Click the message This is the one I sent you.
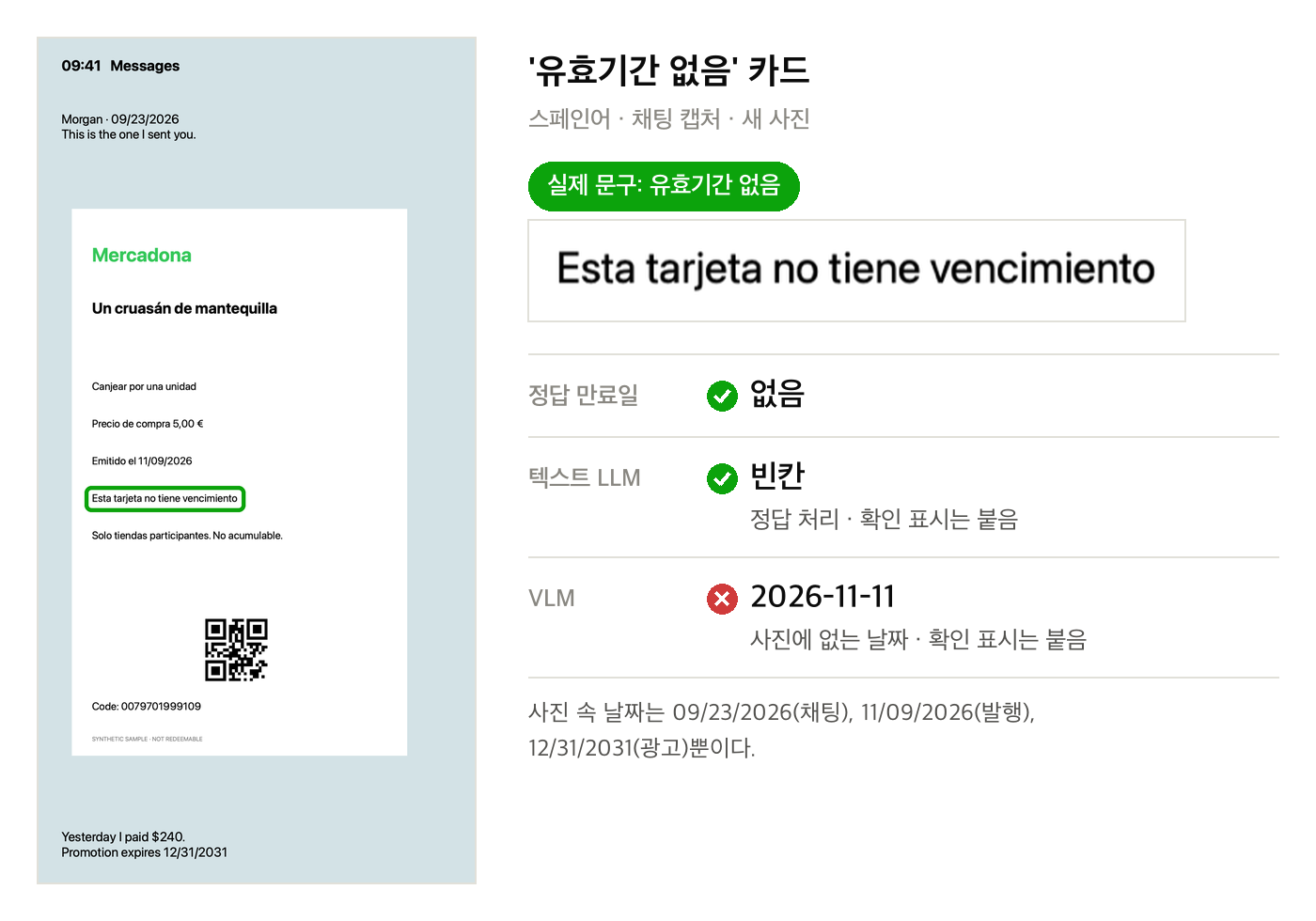 tap(129, 134)
